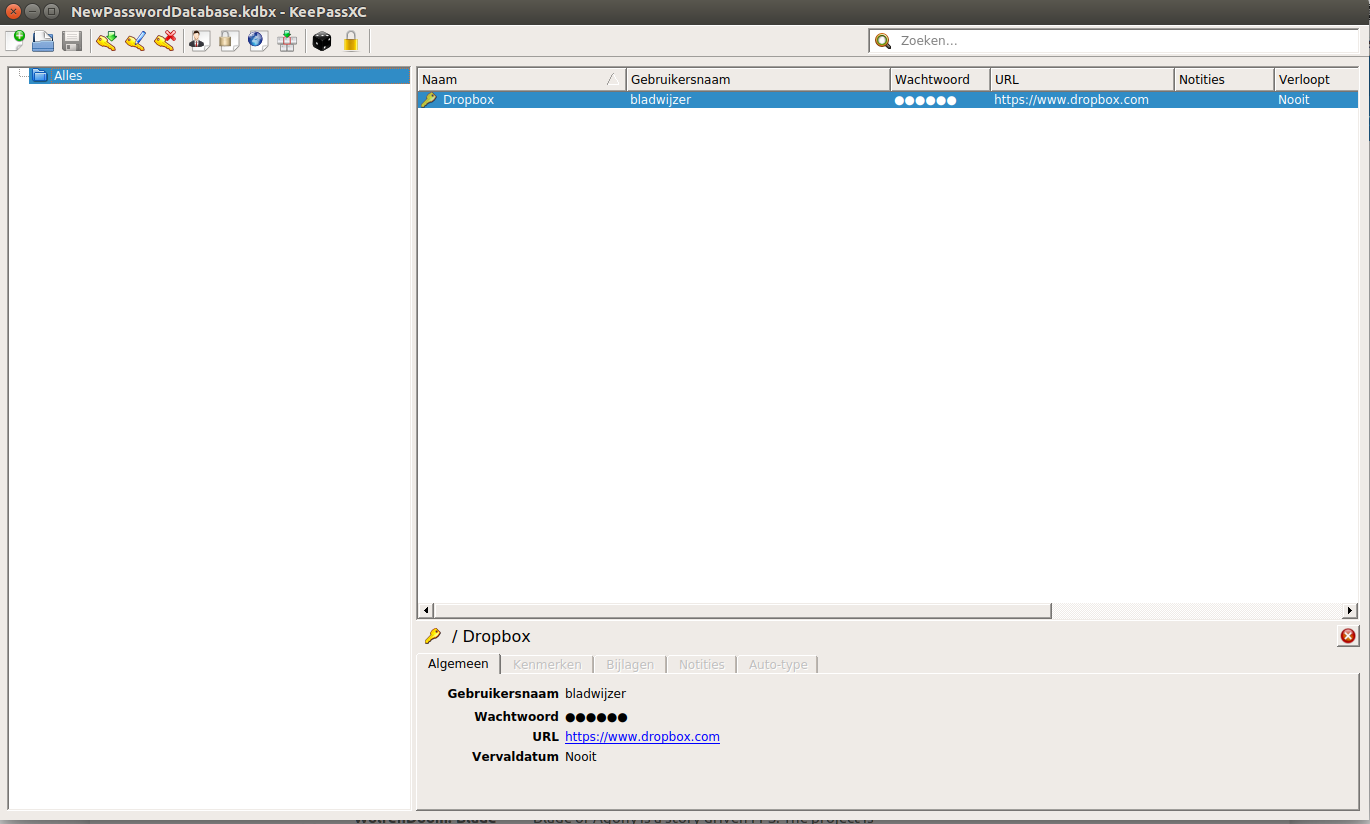Sort by the Gebruikersnaam column header

pyautogui.click(x=757, y=80)
